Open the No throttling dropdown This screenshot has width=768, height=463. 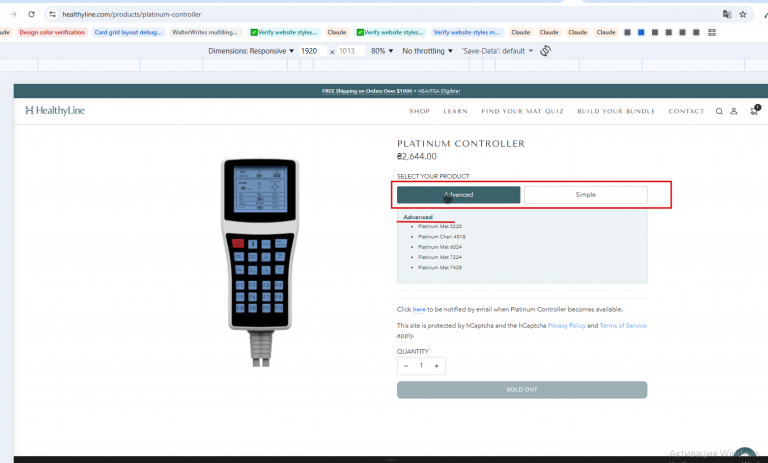[x=427, y=51]
